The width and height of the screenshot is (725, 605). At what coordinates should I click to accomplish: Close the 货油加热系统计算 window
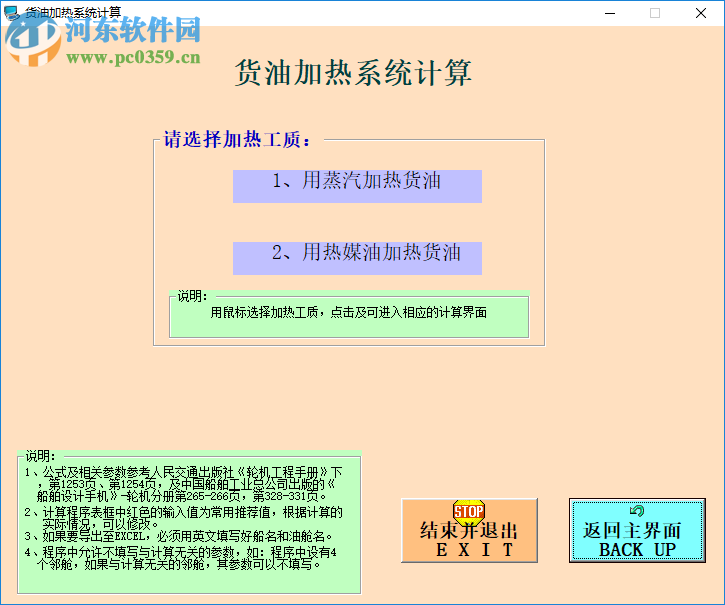700,13
